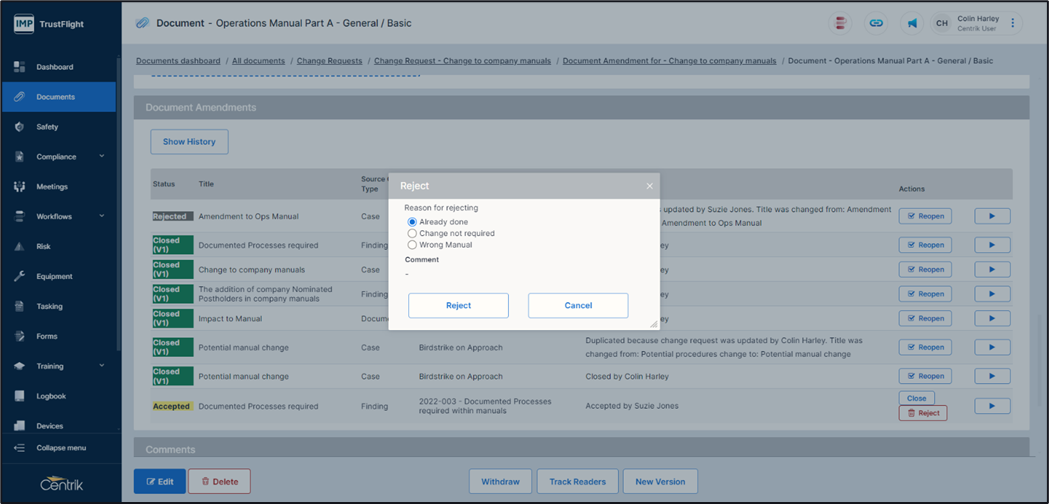Viewport: 1049px width, 504px height.
Task: Open the user options three-dot menu
Action: 1013,23
